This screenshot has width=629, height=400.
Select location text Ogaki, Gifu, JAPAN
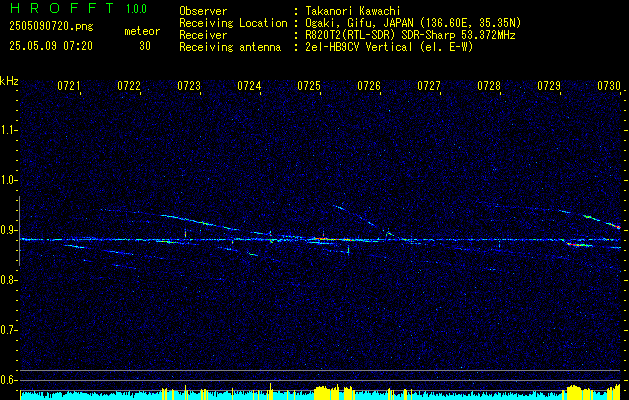point(359,23)
